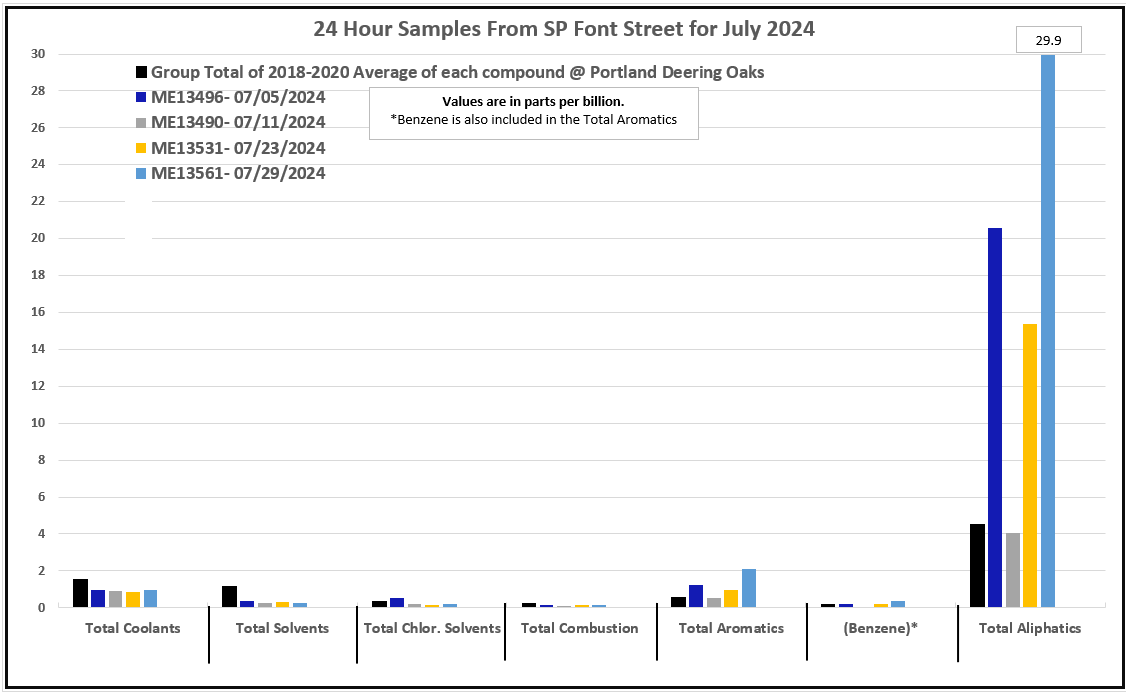Click the yellow Total Aliphatics bar

point(1030,465)
